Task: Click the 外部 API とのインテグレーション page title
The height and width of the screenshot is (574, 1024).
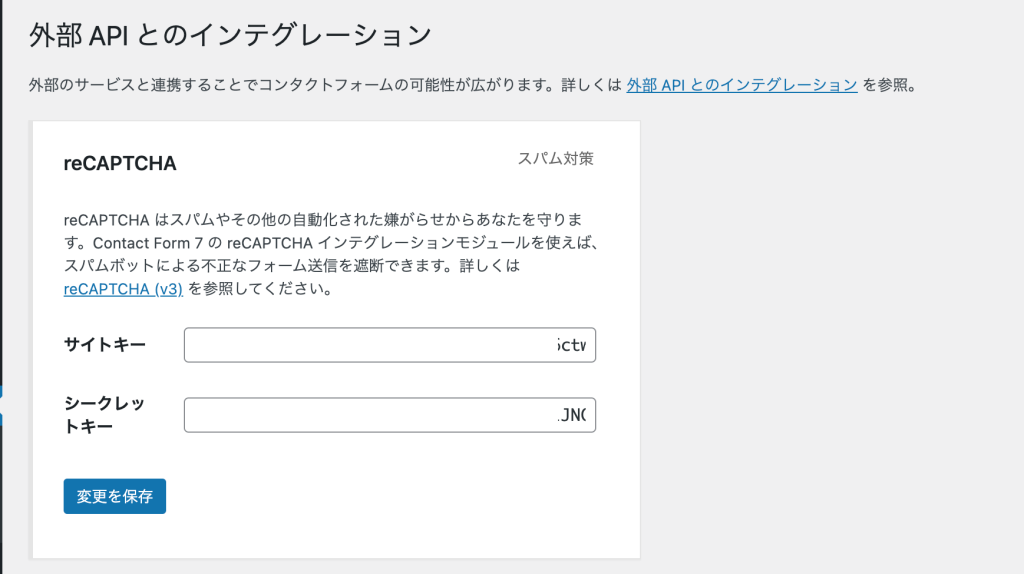Action: pyautogui.click(x=230, y=35)
